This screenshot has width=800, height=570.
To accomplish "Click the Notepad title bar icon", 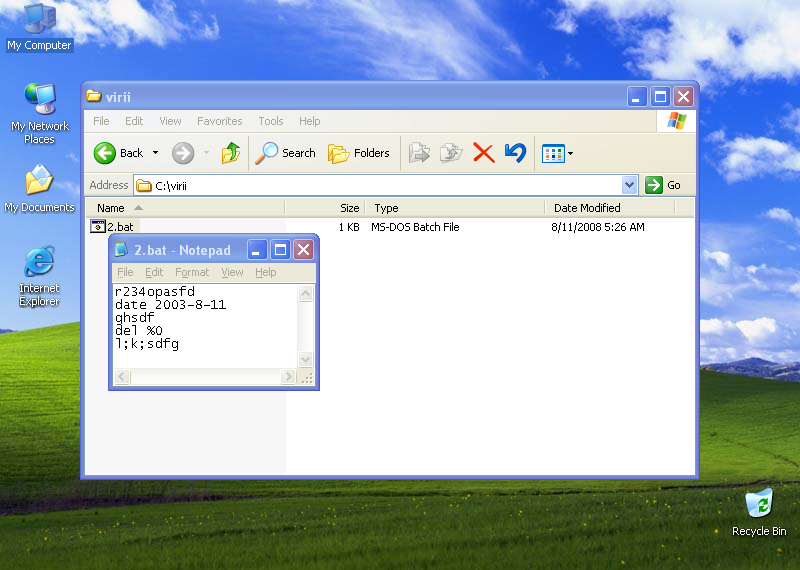I will click(x=121, y=250).
